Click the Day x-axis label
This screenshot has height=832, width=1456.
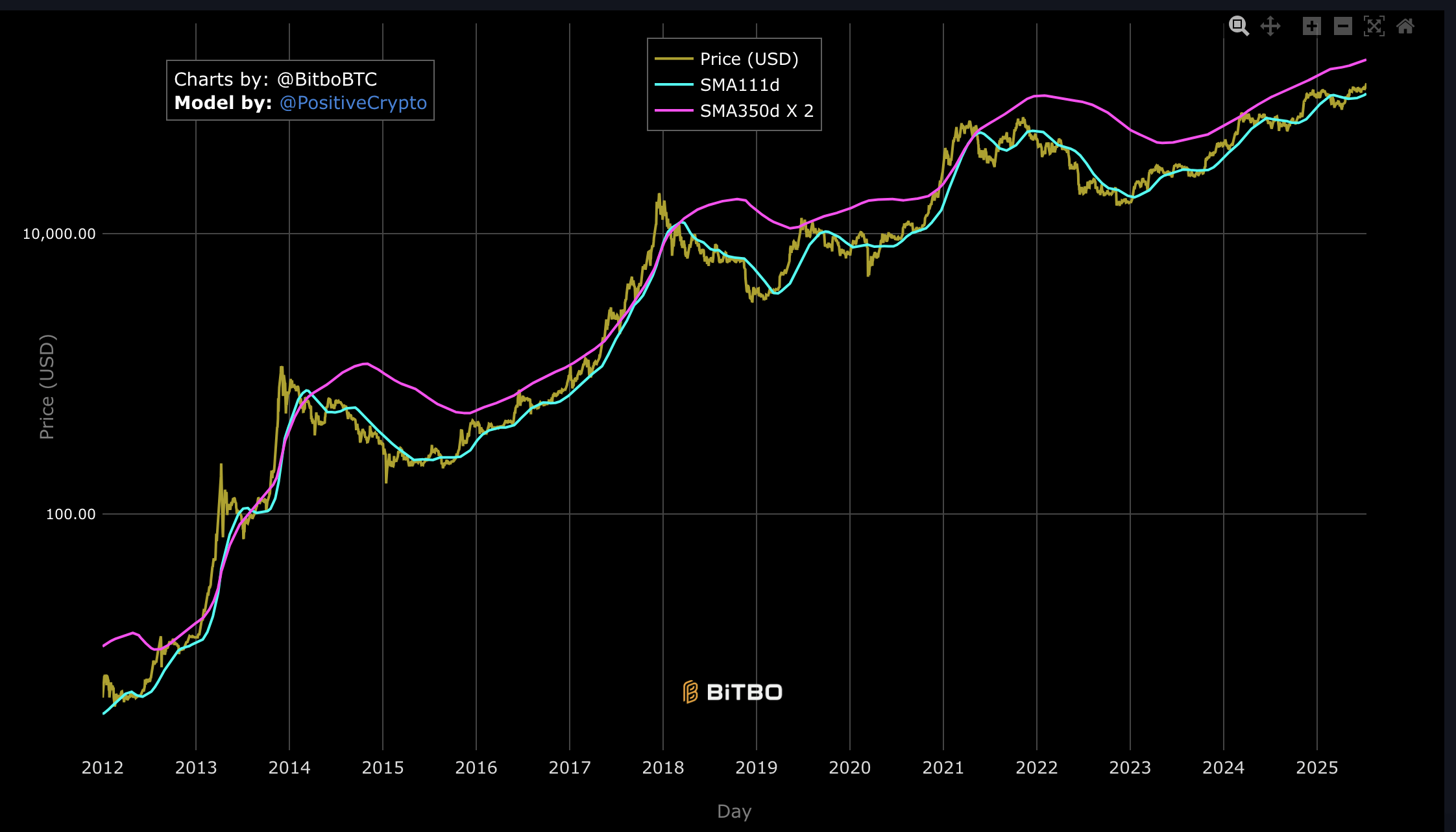(734, 811)
